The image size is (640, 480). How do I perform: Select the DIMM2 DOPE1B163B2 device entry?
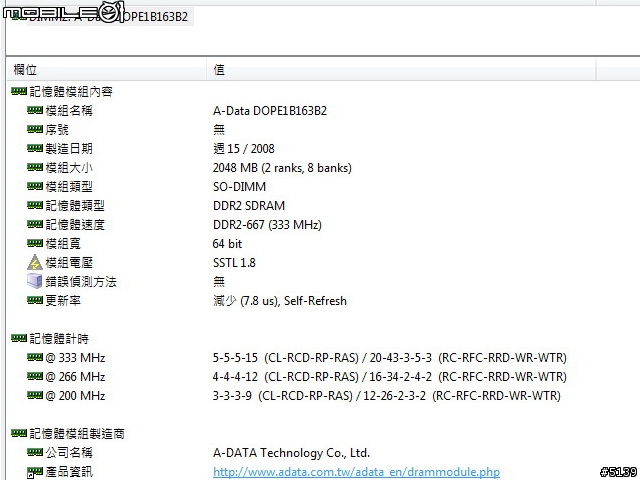coord(109,17)
